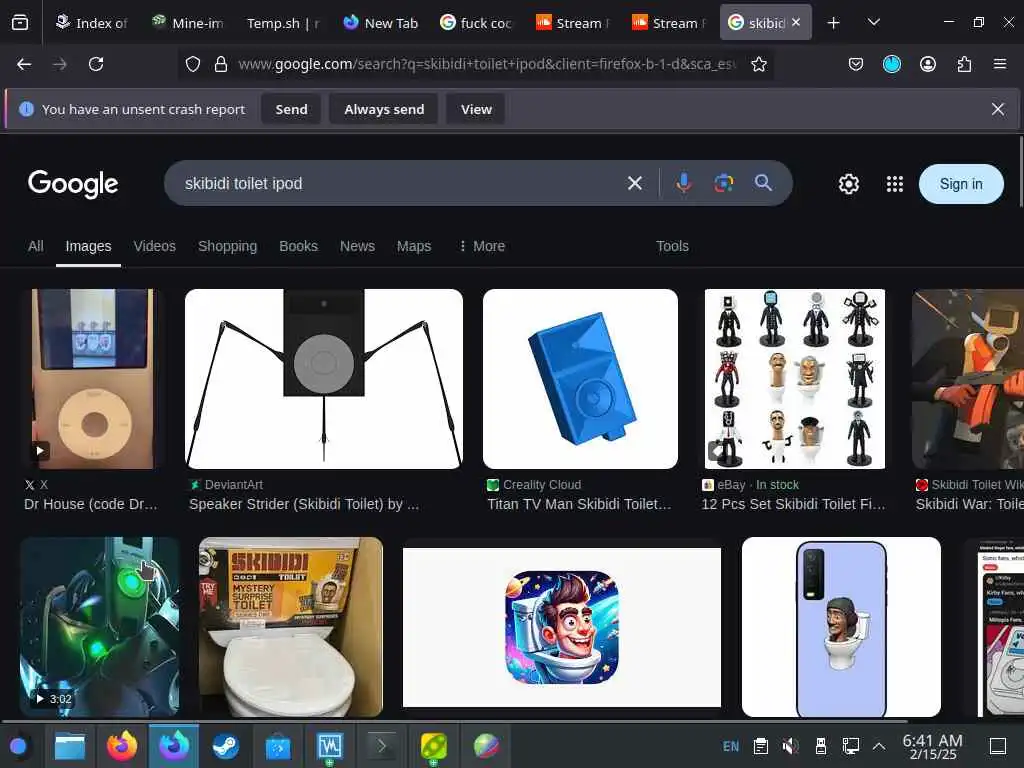The height and width of the screenshot is (768, 1024).
Task: Open Firefox View in the tab bar
Action: pyautogui.click(x=20, y=23)
